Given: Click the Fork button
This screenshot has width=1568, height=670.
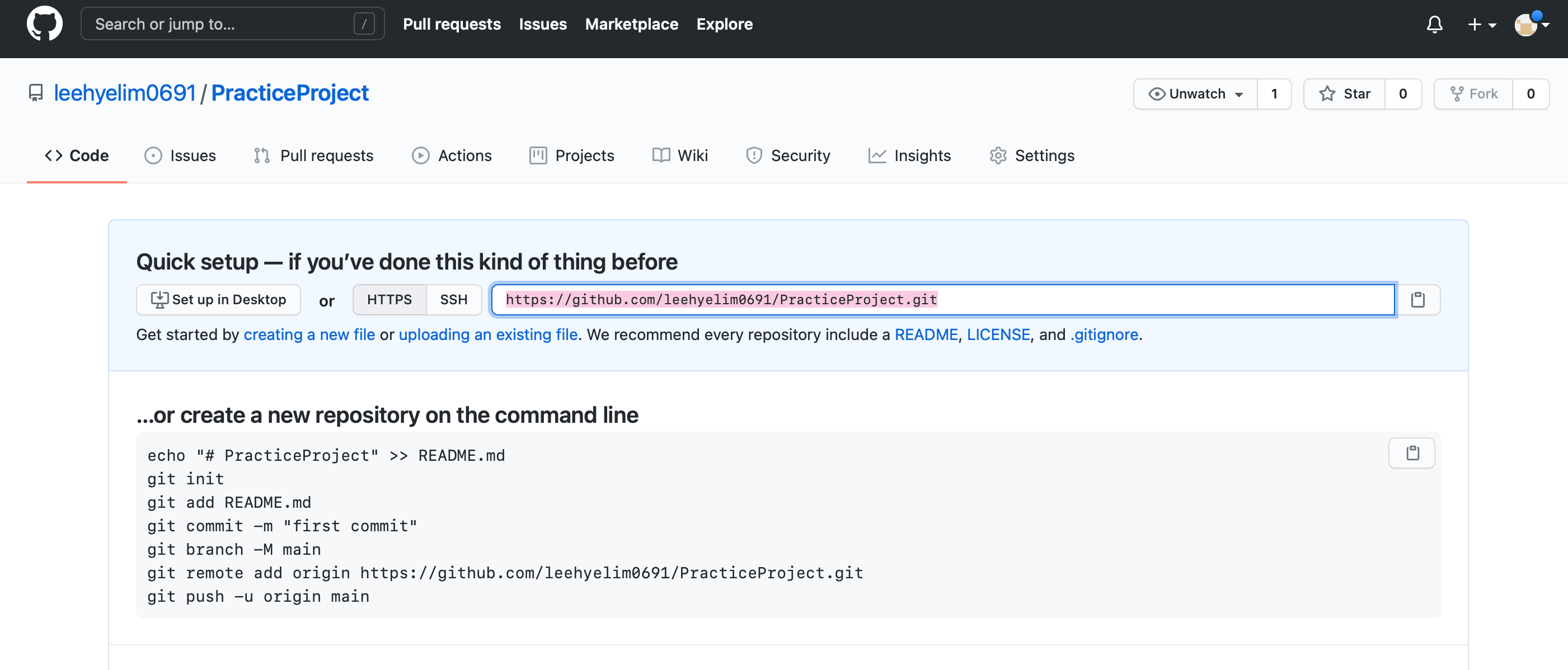Looking at the screenshot, I should [x=1473, y=94].
